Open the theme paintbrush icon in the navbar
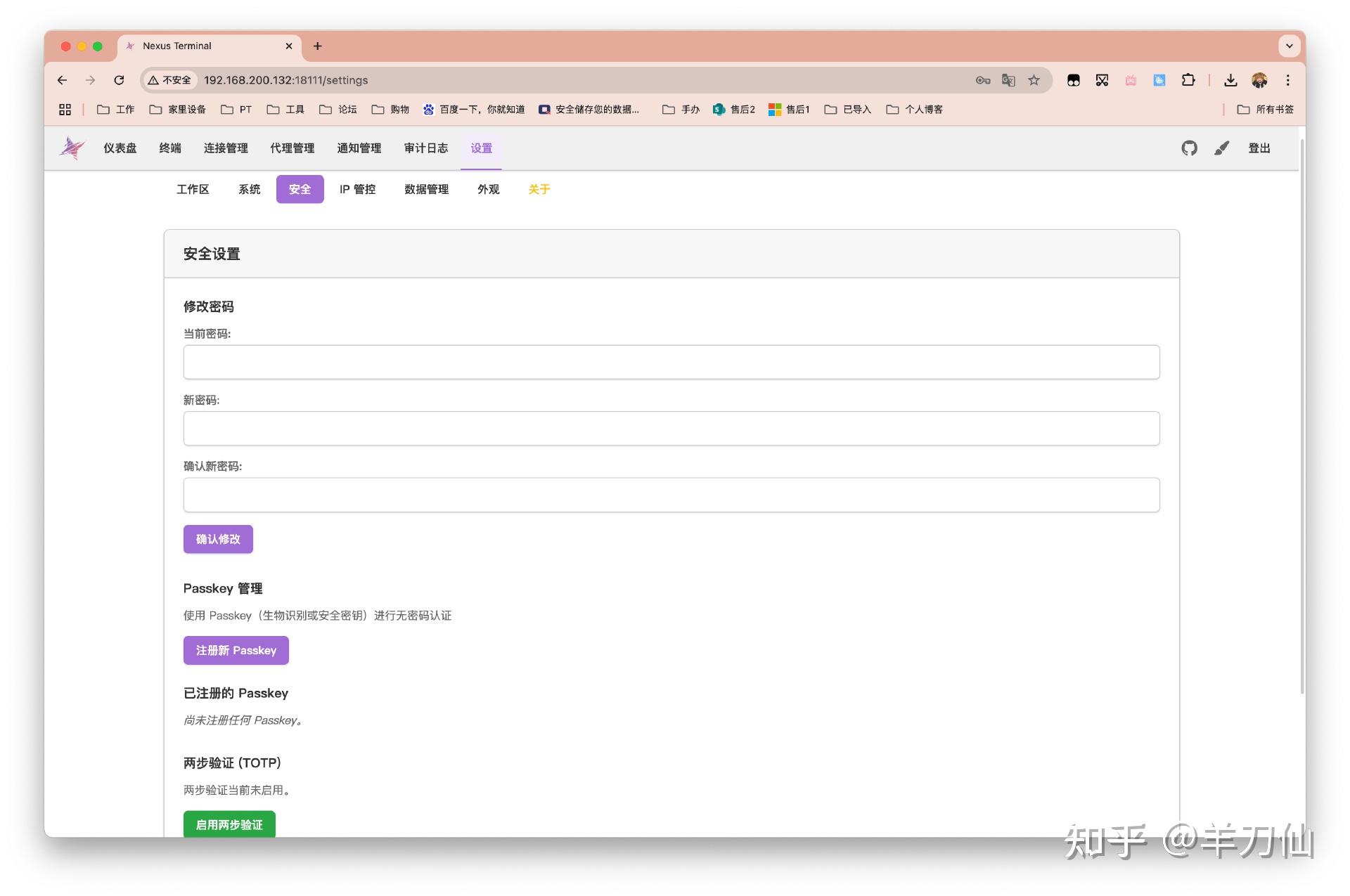This screenshot has height=896, width=1350. [1221, 148]
